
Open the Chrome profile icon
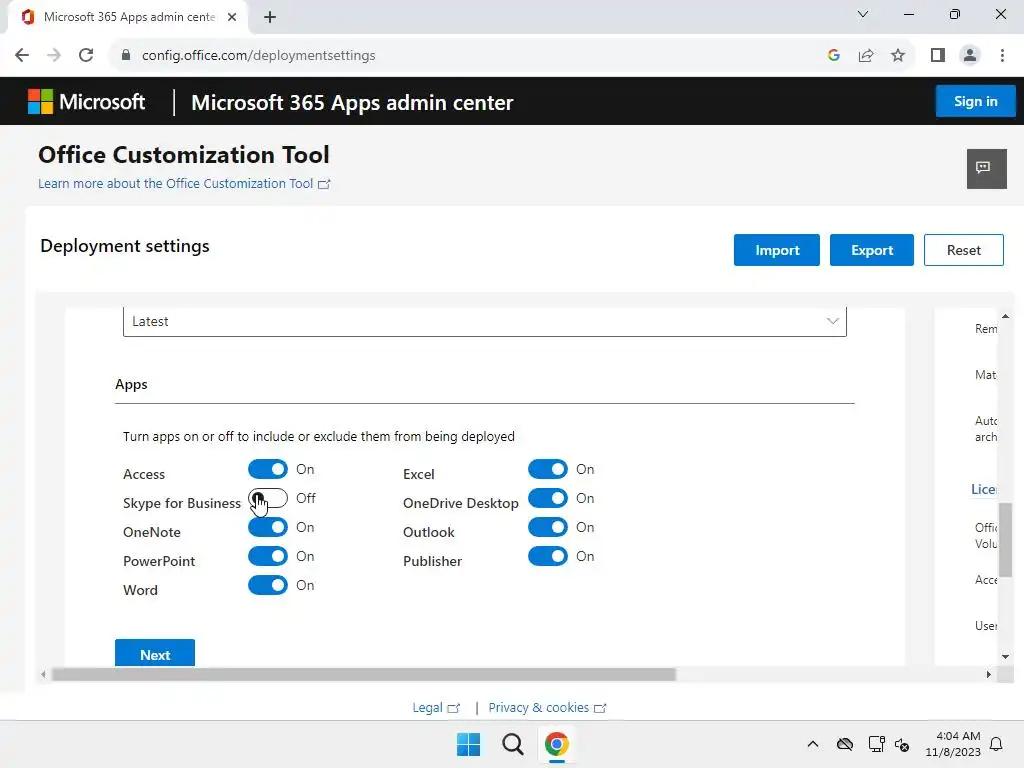970,56
